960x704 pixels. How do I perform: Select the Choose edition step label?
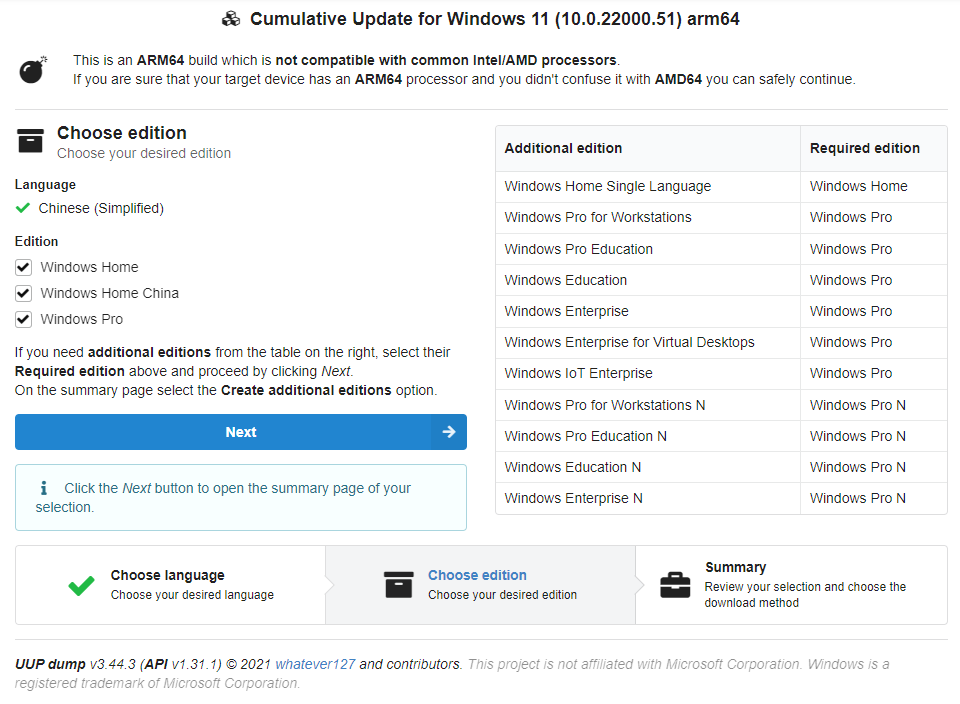(x=477, y=575)
